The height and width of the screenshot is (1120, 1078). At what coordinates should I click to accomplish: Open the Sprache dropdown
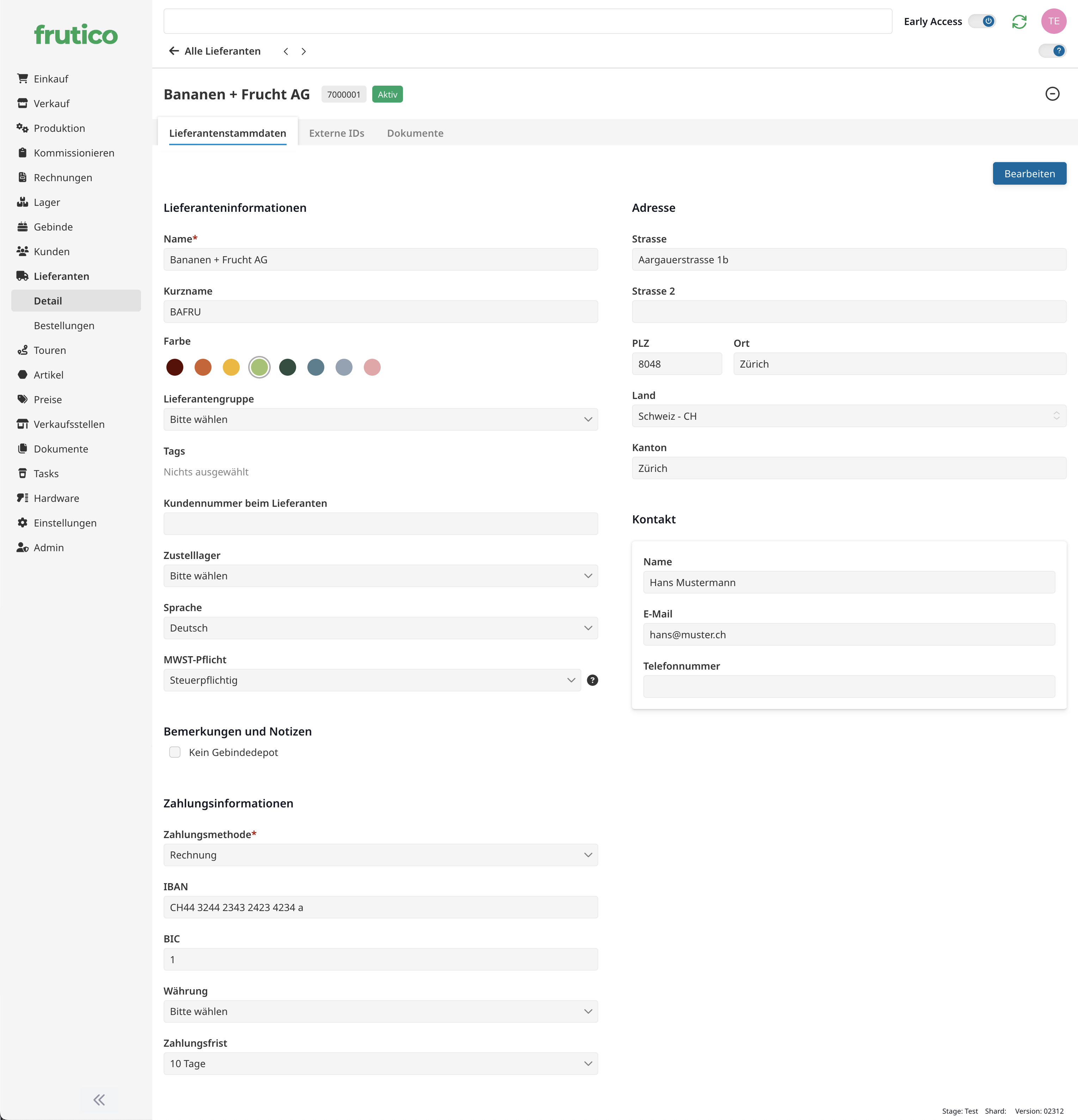pos(380,628)
